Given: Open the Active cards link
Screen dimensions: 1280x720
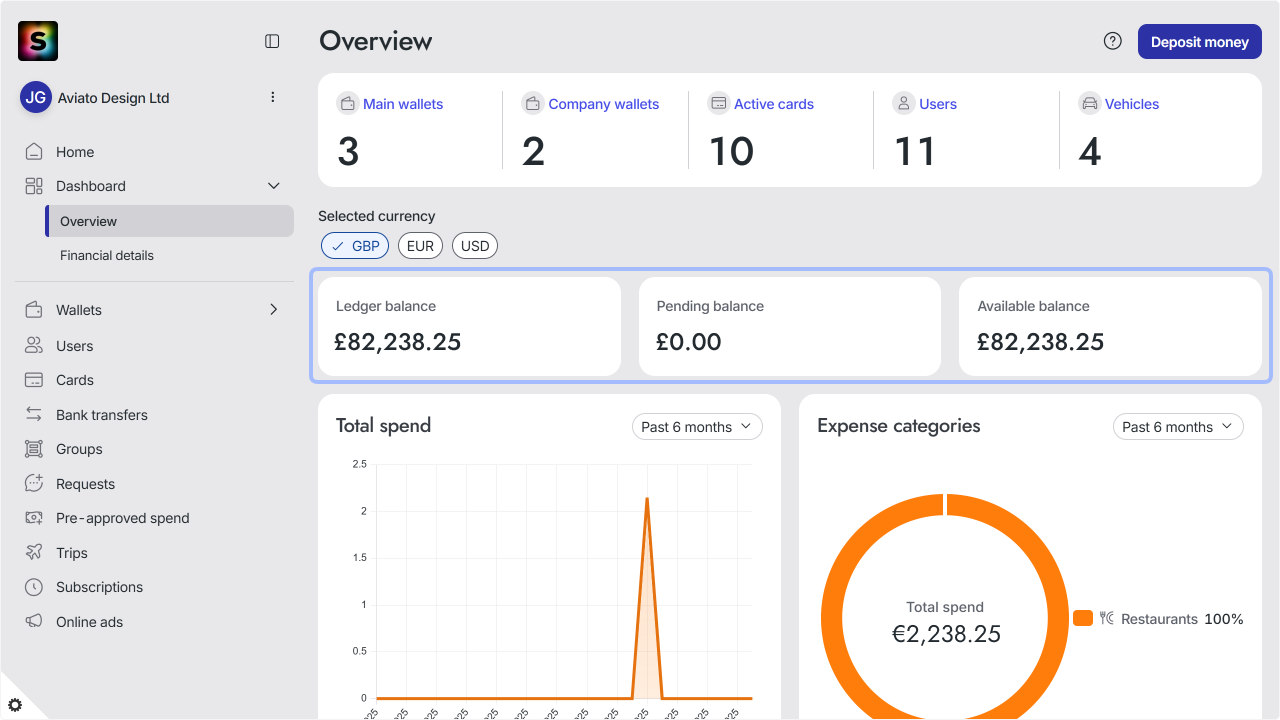Looking at the screenshot, I should coord(774,104).
